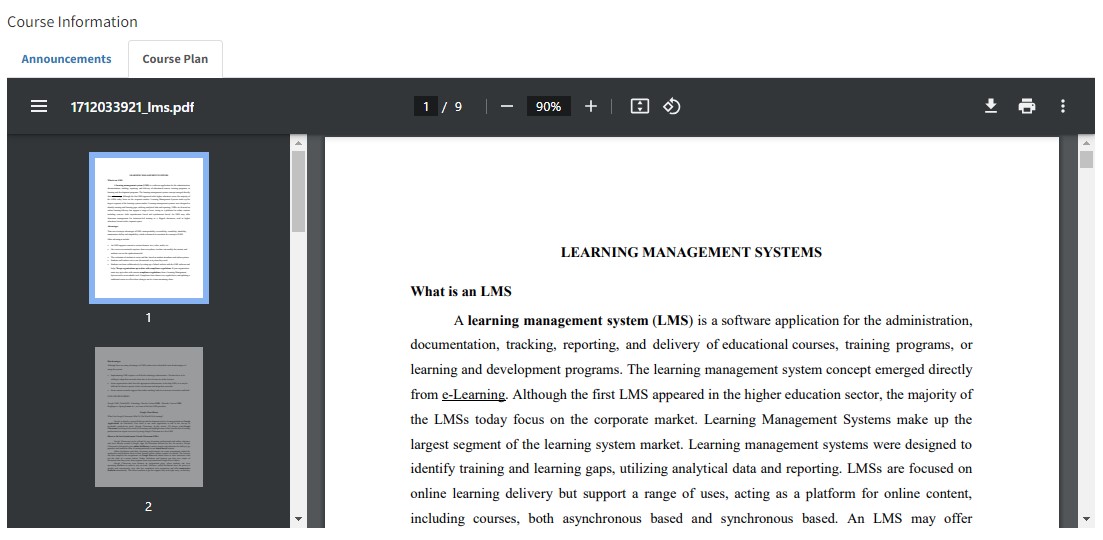Click the document scrollbar down arrow
This screenshot has width=1103, height=540.
pos(1087,519)
